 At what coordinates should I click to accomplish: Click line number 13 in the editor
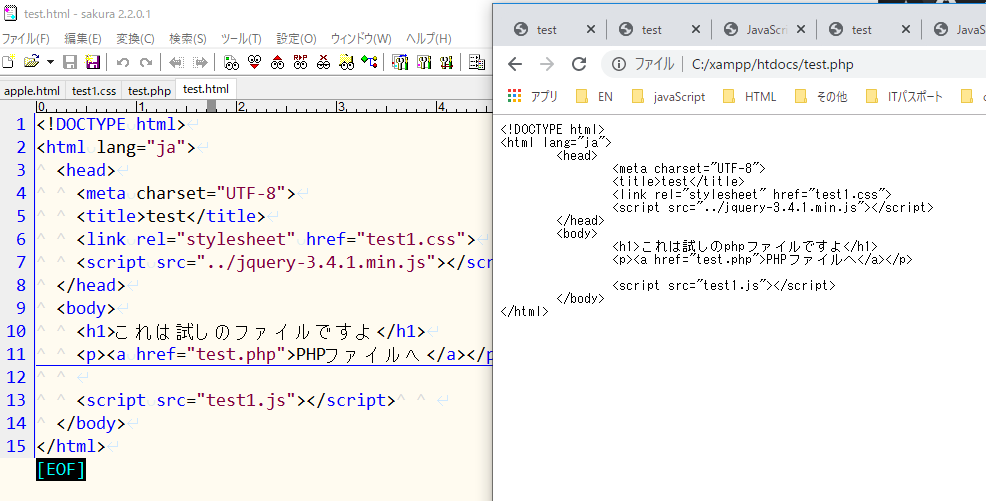(x=16, y=400)
